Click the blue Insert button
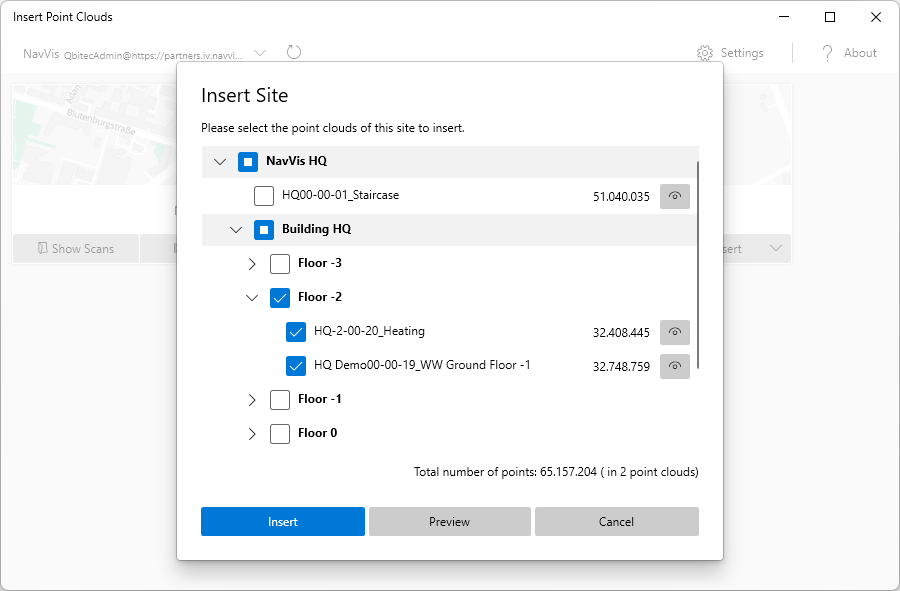Viewport: 900px width, 591px height. coord(283,522)
